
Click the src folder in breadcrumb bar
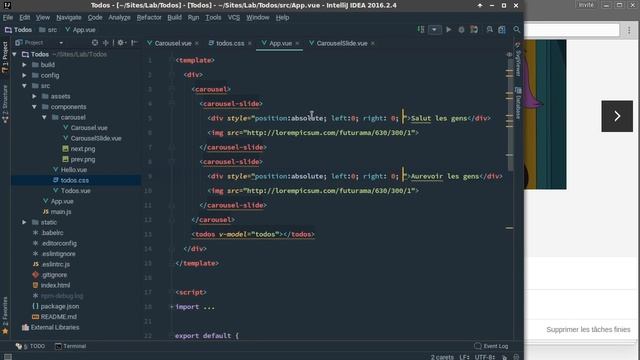click(48, 30)
